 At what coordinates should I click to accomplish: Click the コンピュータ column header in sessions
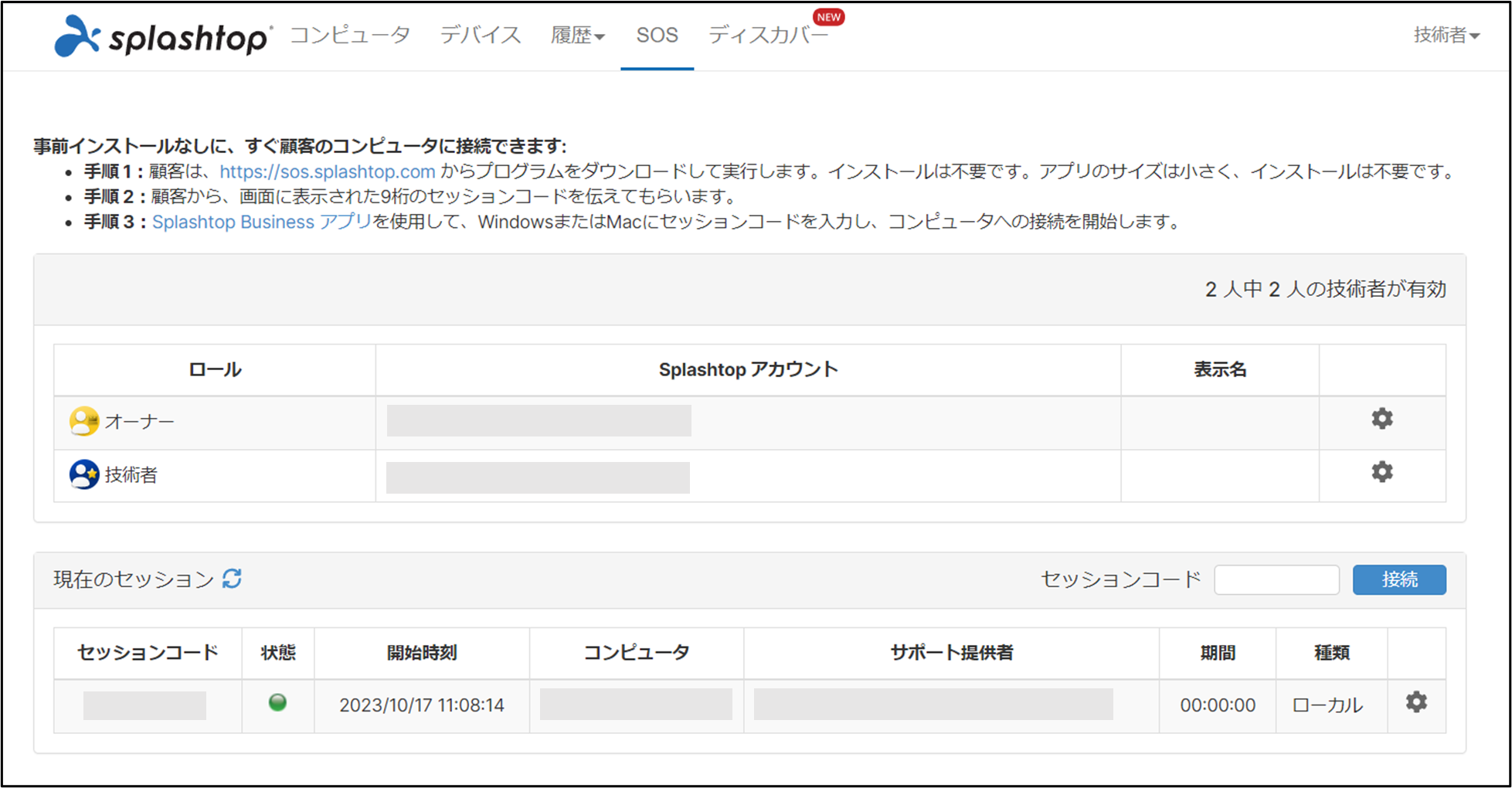point(637,653)
